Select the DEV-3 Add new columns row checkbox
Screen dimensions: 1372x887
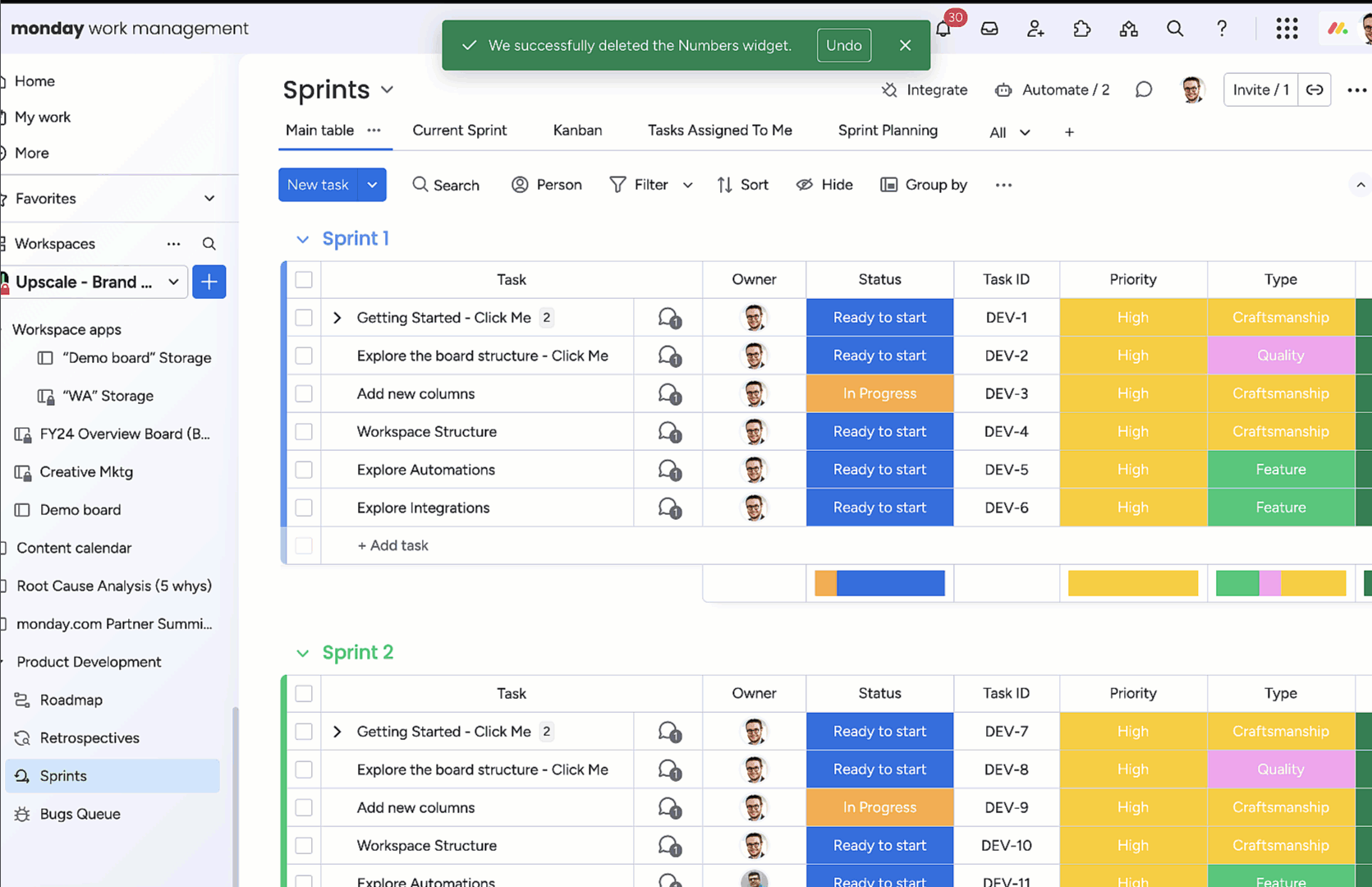(x=304, y=394)
